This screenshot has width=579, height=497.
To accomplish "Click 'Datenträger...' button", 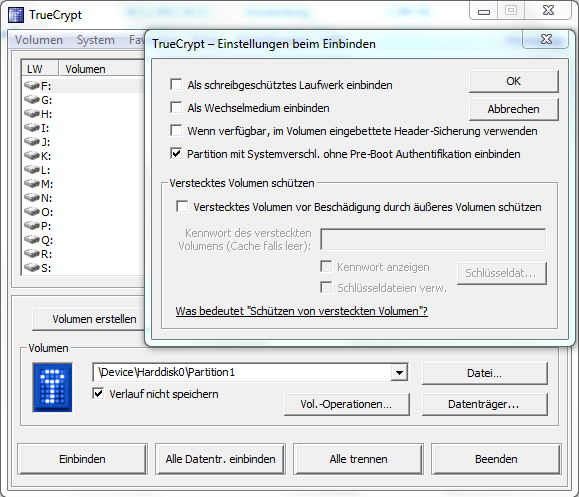I will 484,404.
